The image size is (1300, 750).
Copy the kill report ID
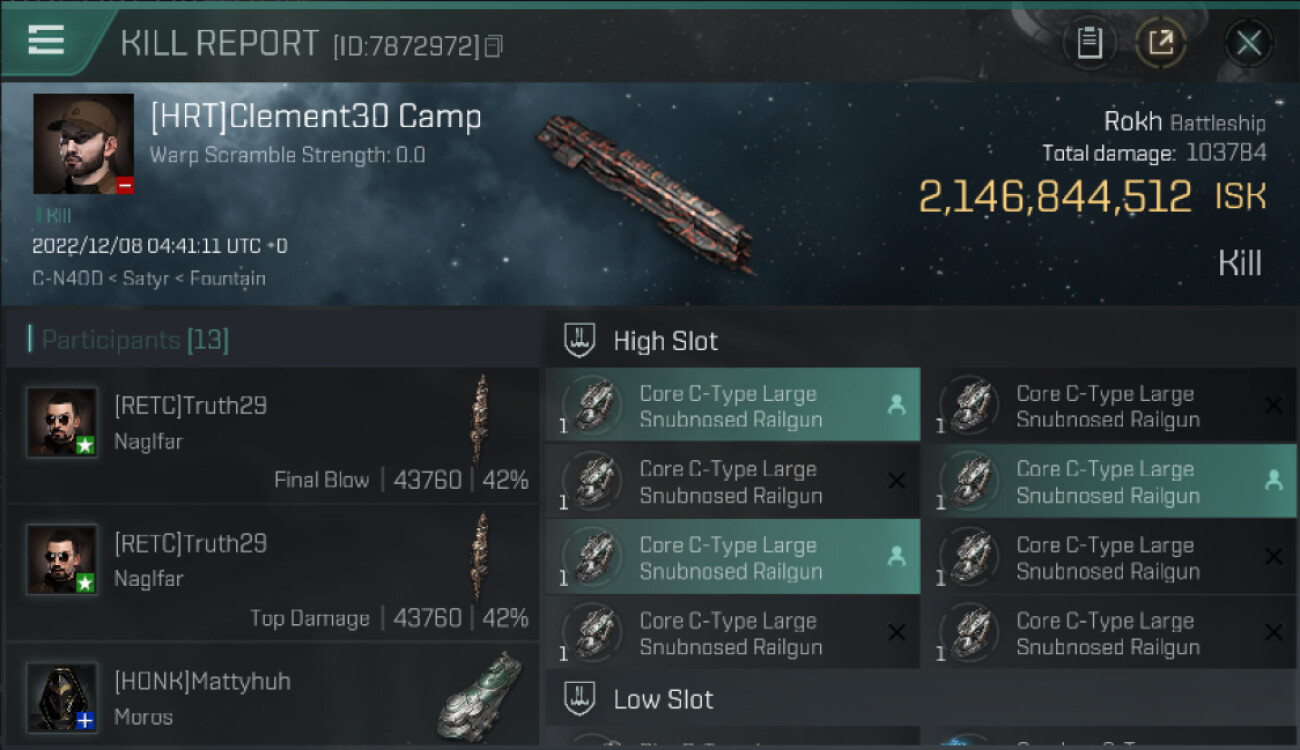pos(493,46)
